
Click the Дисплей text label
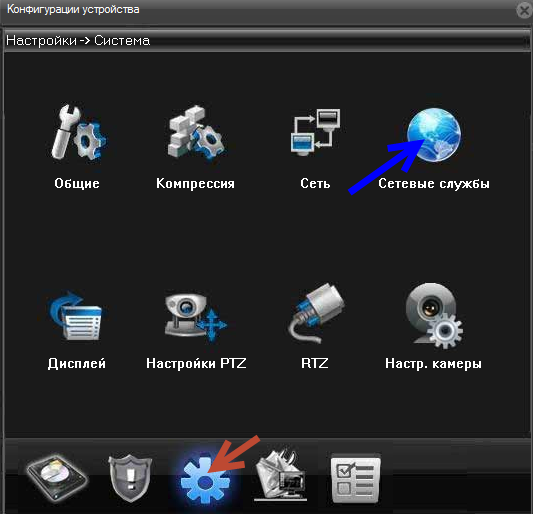(77, 364)
